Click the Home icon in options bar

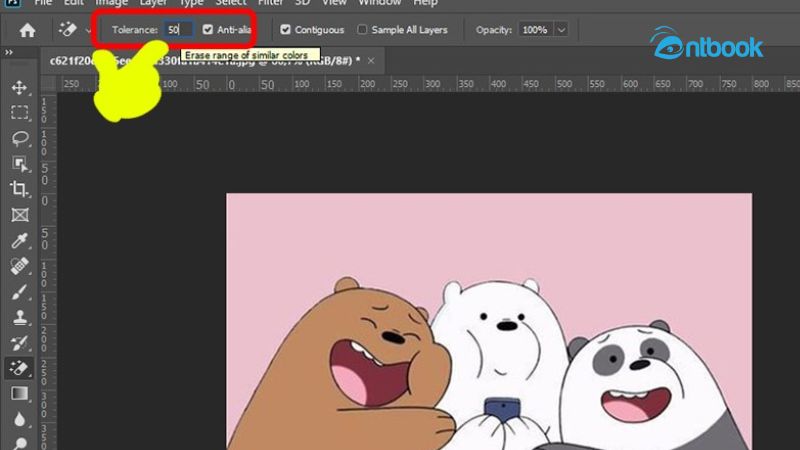click(27, 30)
